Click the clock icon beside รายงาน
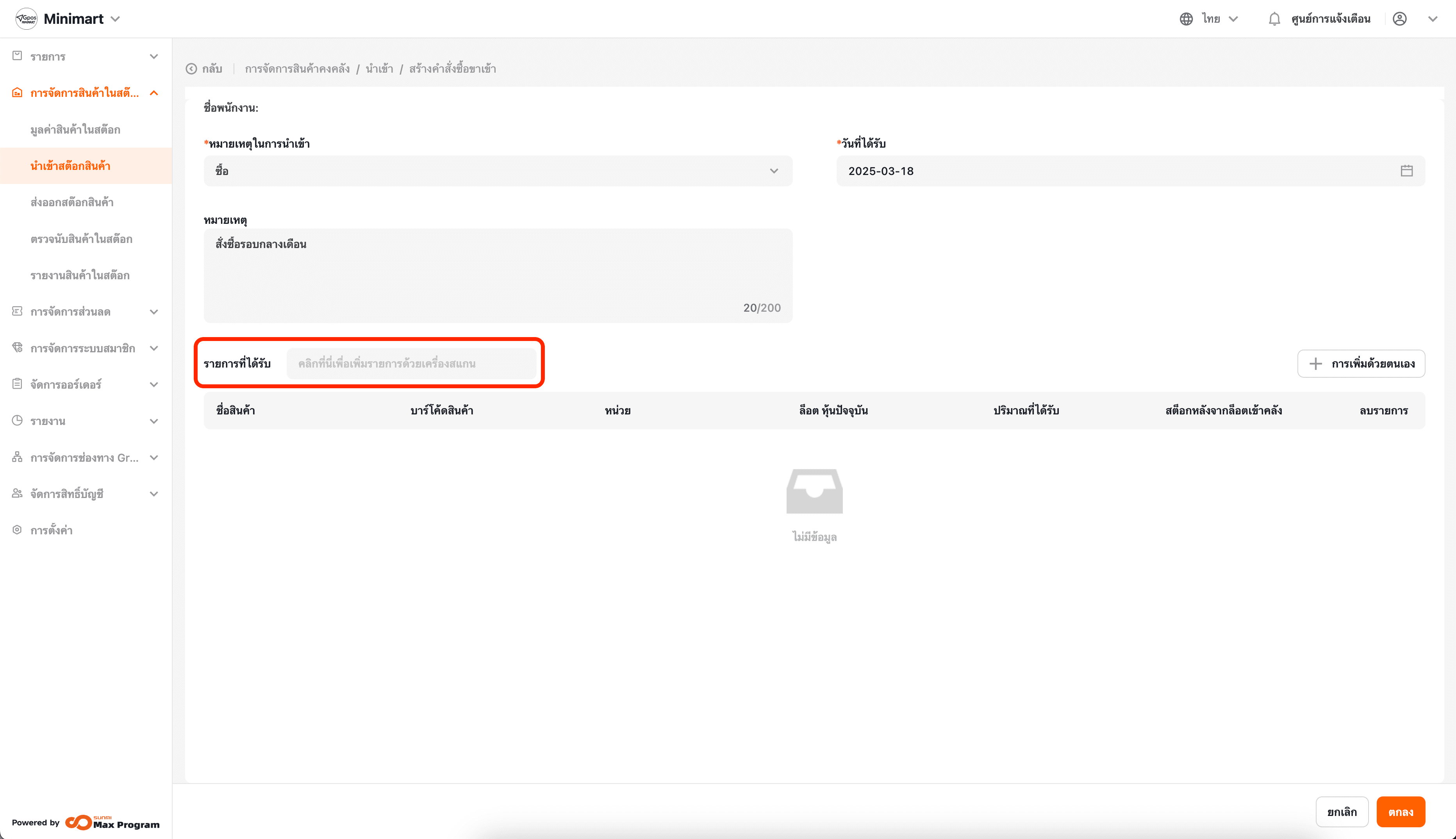This screenshot has width=1456, height=839. [x=17, y=421]
